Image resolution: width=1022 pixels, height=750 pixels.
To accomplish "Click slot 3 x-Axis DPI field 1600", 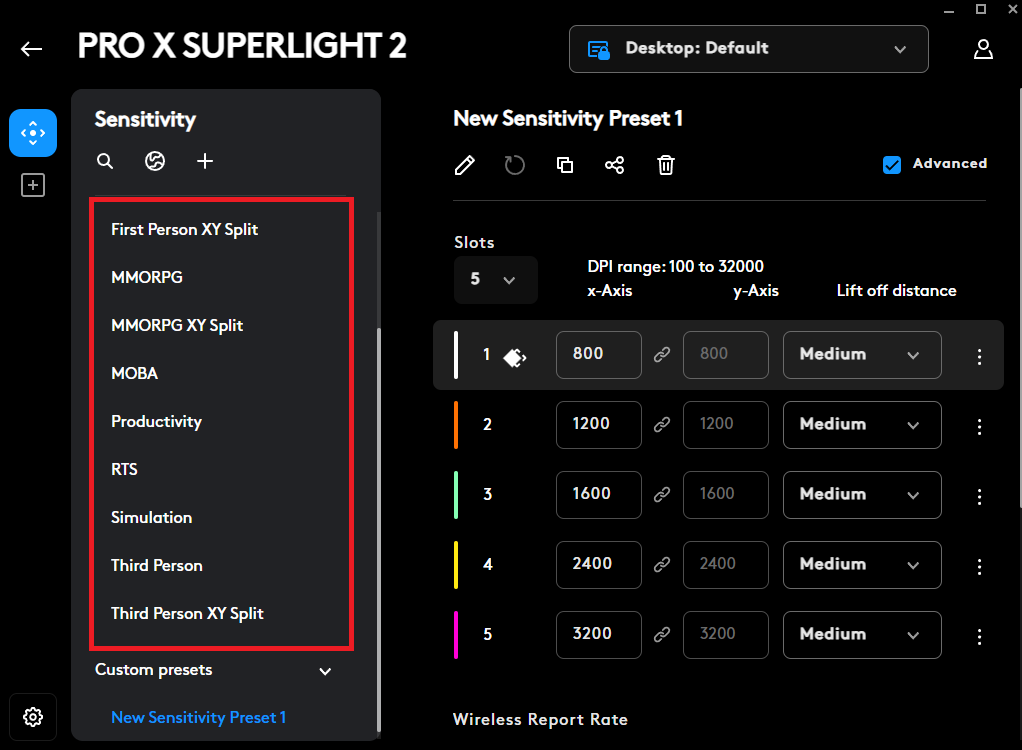I will coord(598,495).
